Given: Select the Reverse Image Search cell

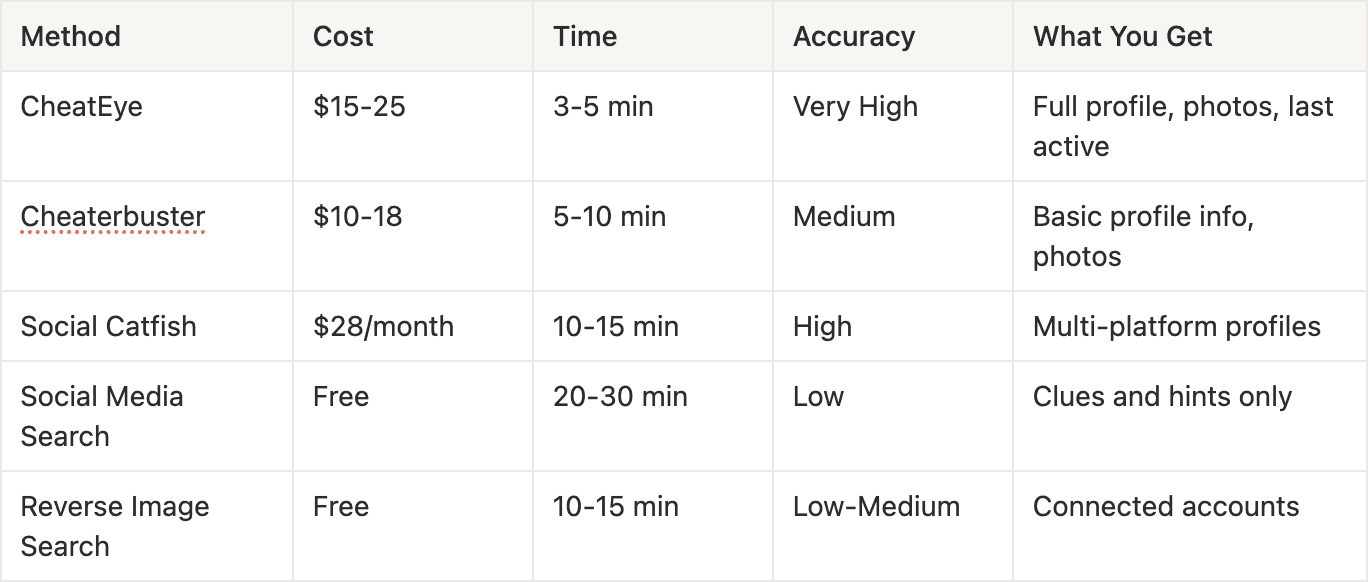Looking at the screenshot, I should click(x=115, y=526).
